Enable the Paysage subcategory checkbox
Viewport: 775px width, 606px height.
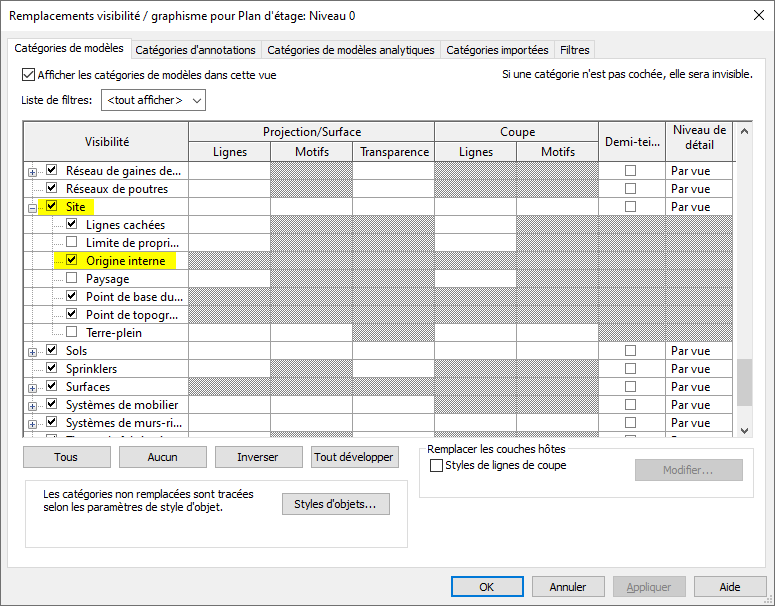click(72, 279)
